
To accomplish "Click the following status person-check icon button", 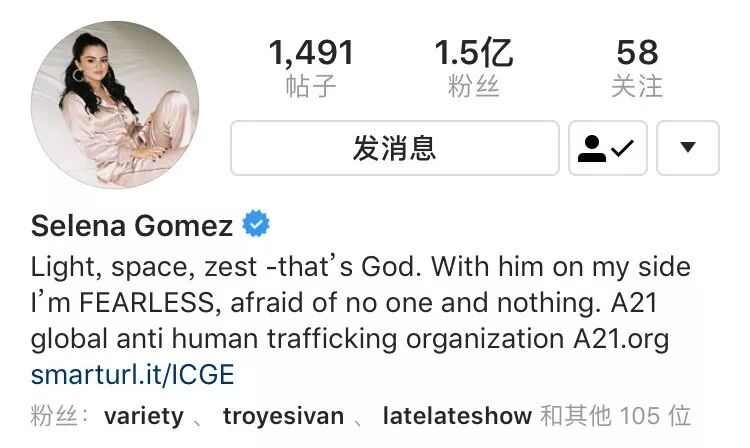I will [607, 148].
